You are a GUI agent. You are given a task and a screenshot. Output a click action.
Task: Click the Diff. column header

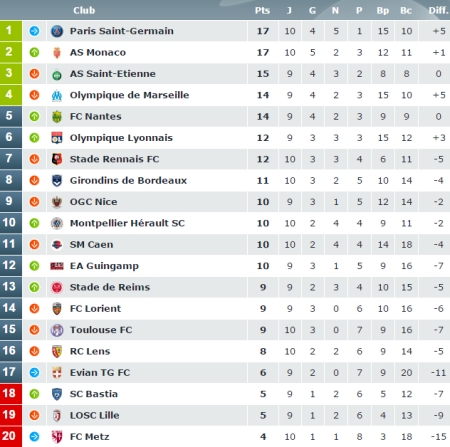[438, 11]
